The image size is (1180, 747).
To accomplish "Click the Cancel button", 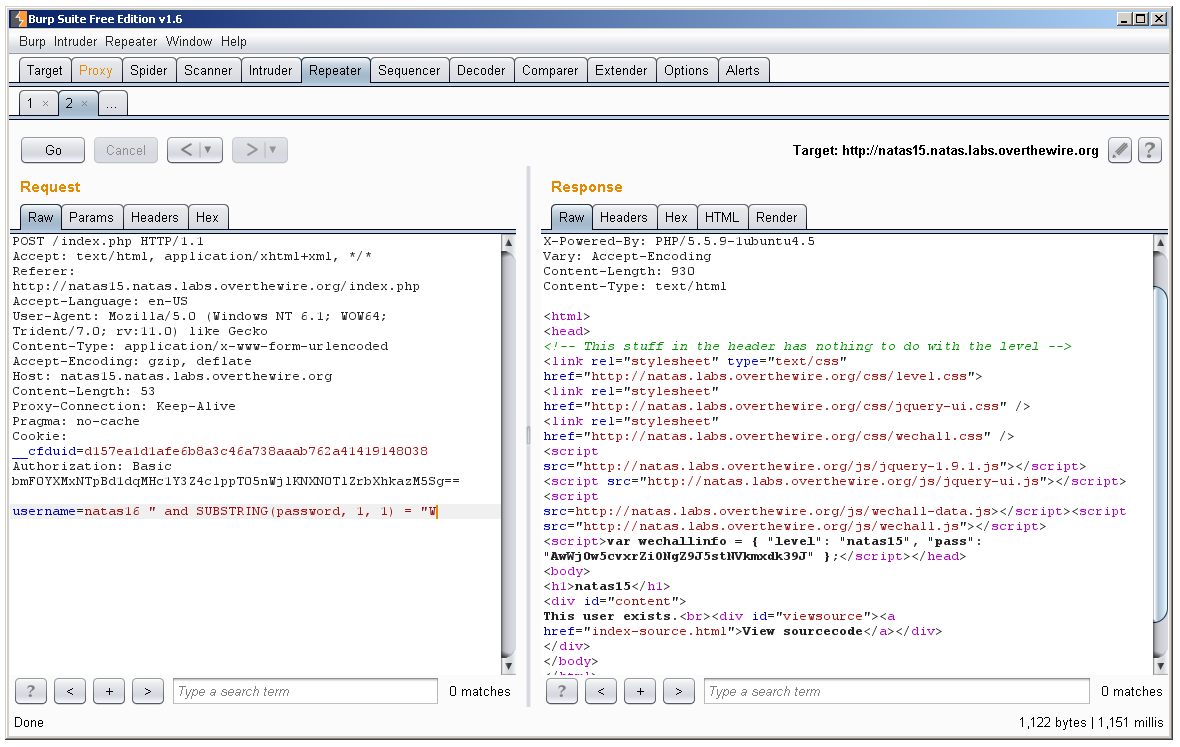I will click(126, 150).
